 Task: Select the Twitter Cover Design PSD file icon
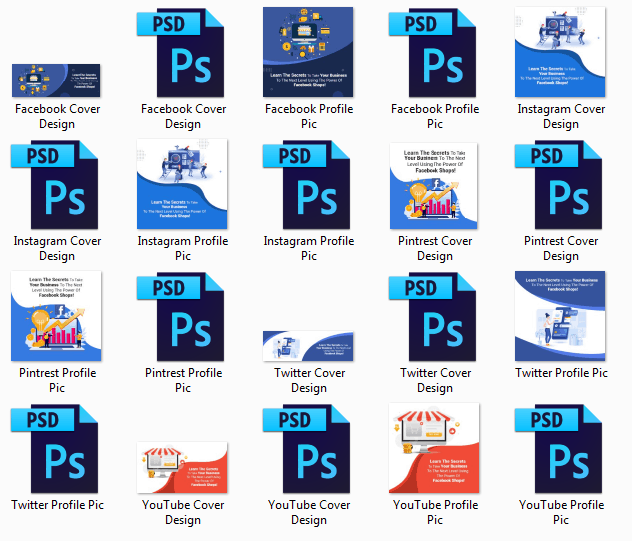tap(434, 317)
